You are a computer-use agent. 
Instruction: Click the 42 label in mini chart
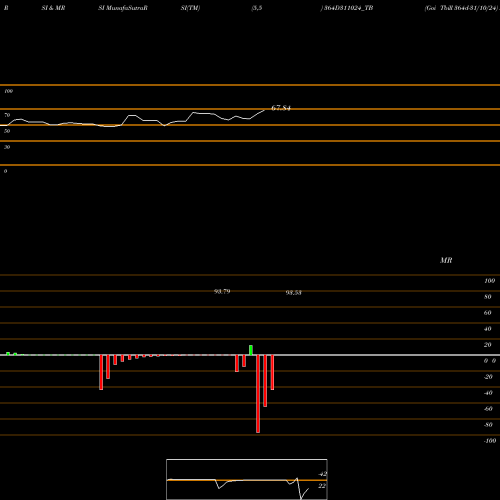pos(323,474)
